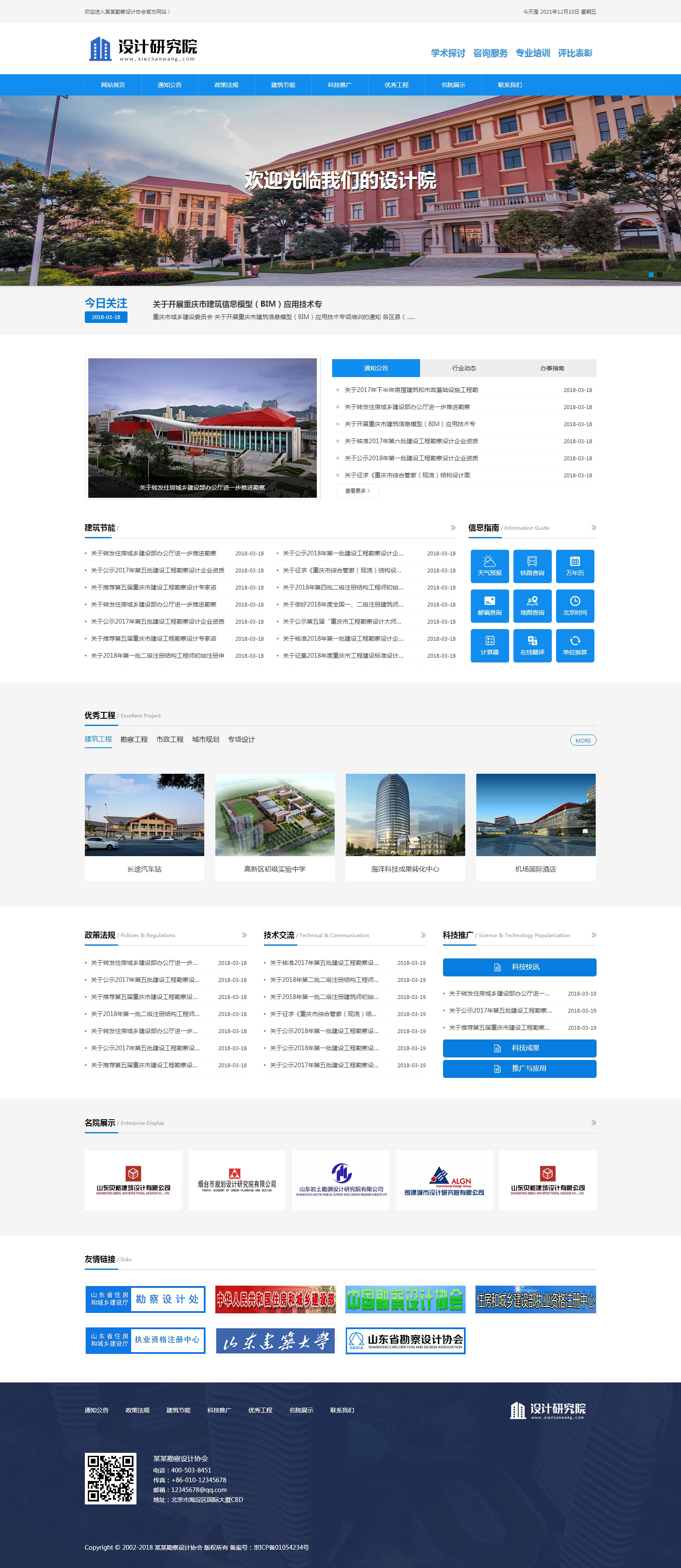Click the 山东岩土勘测设计研究院 logo card
Viewport: 681px width, 1568px height.
[341, 1180]
